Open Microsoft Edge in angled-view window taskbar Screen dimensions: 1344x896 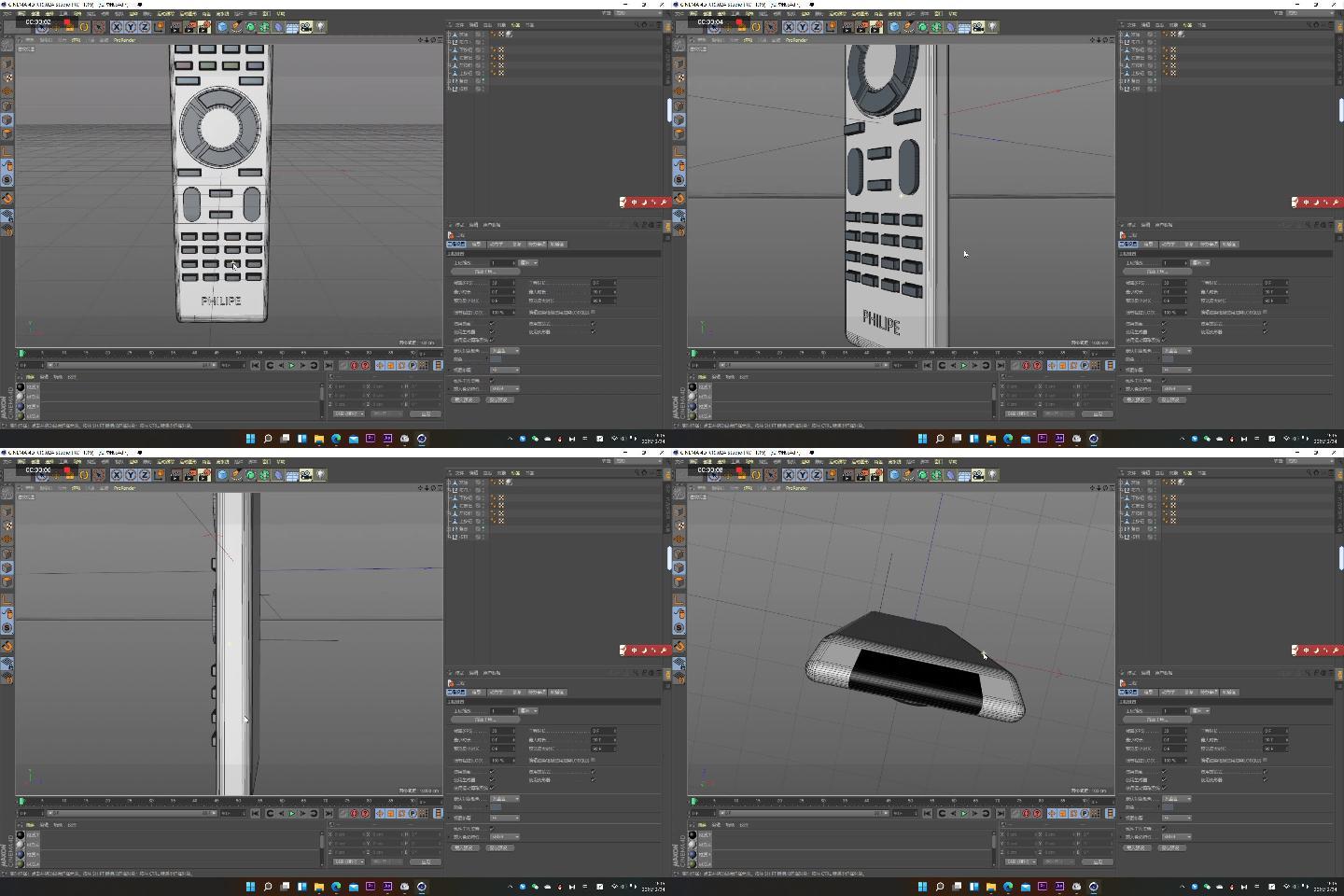pyautogui.click(x=1008, y=439)
